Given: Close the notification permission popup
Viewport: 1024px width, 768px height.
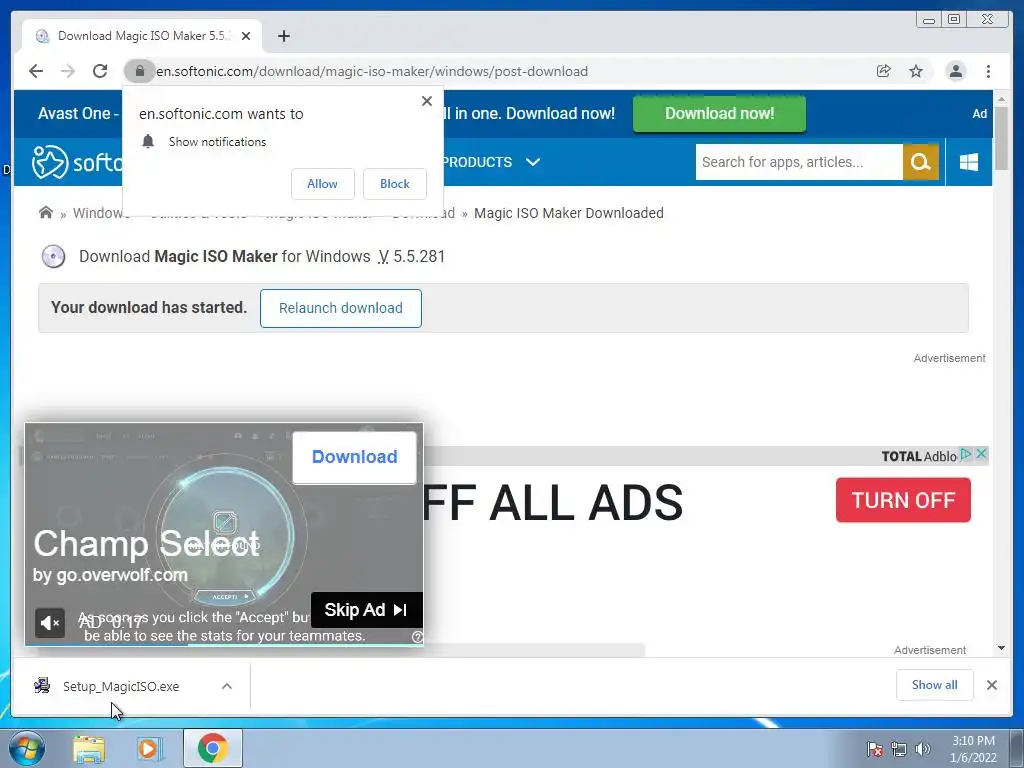Looking at the screenshot, I should 427,101.
